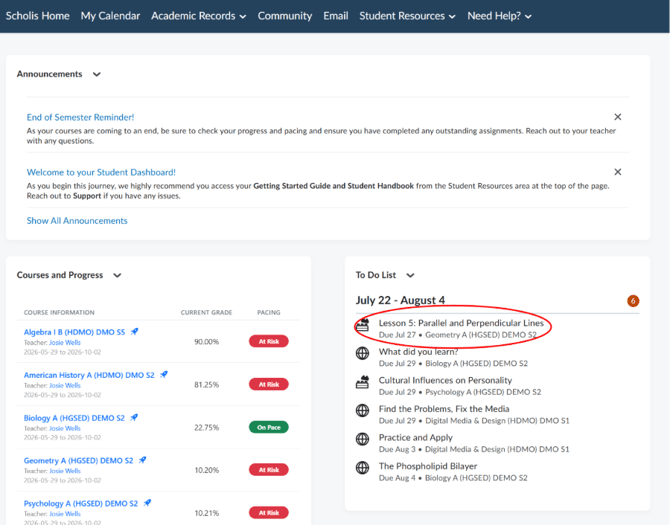
Task: Open the Geometry A (HGSED) DEMO S2 course
Action: tap(79, 460)
